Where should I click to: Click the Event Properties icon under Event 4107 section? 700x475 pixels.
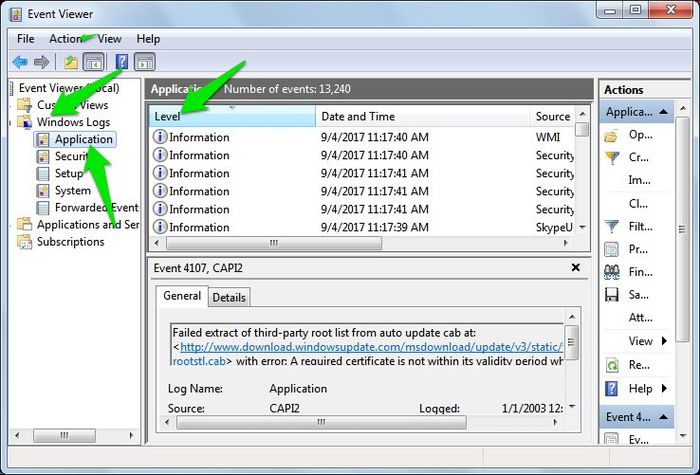(611, 438)
